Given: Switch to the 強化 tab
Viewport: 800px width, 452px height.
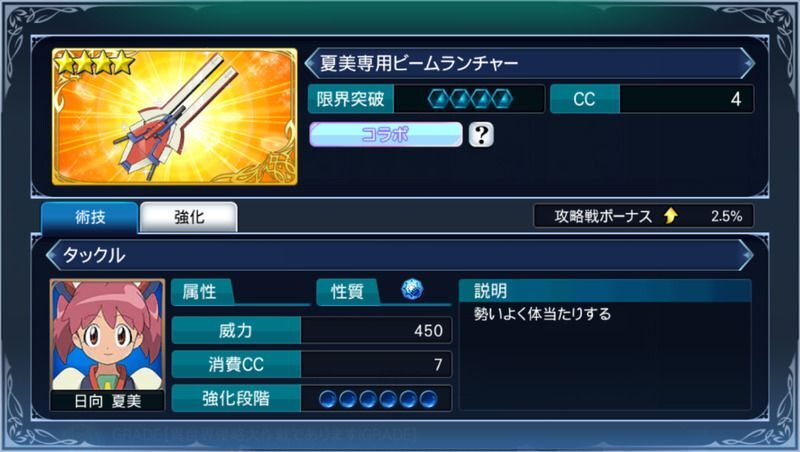Looking at the screenshot, I should click(189, 217).
